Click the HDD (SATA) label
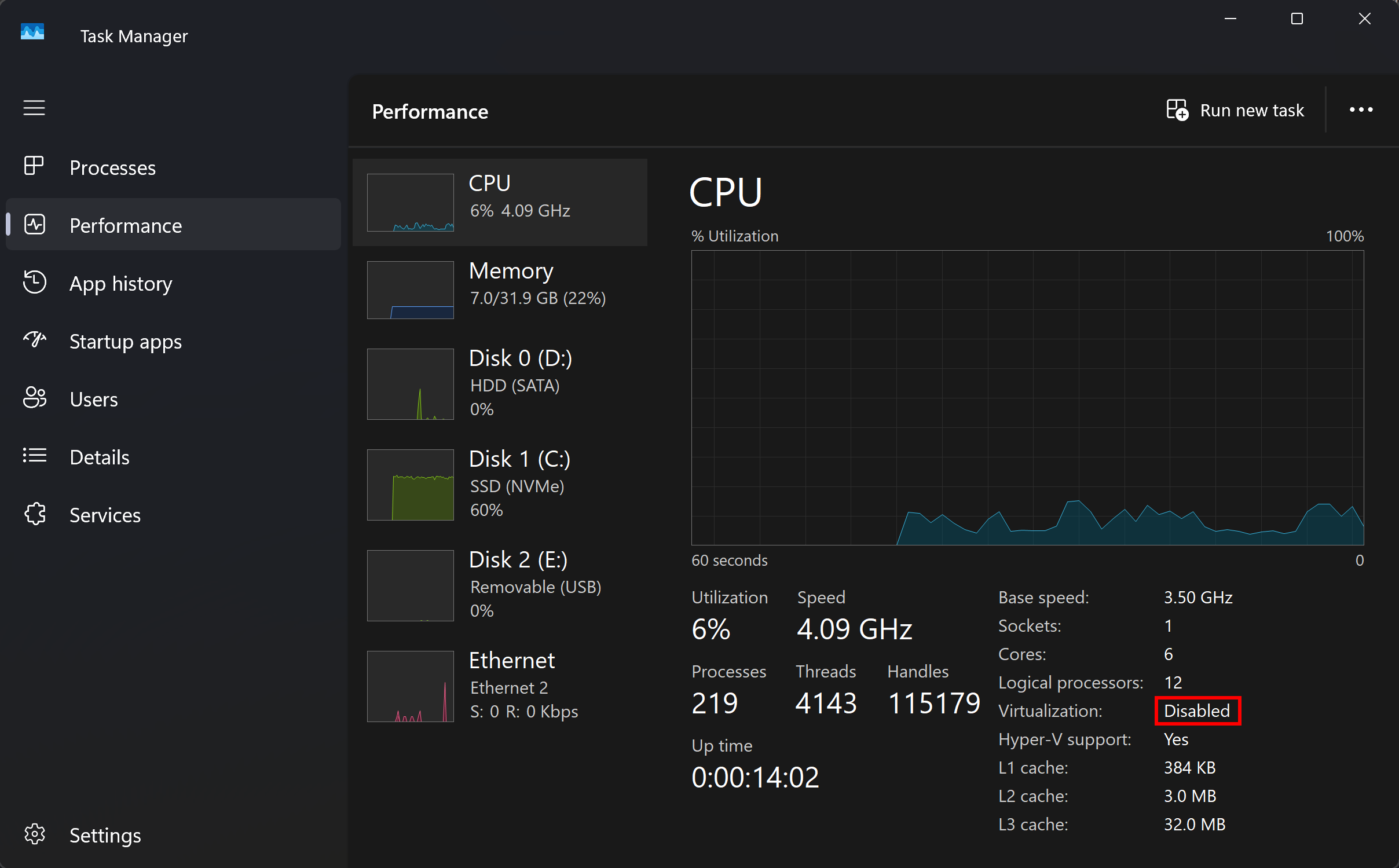Viewport: 1399px width, 868px height. 515,386
